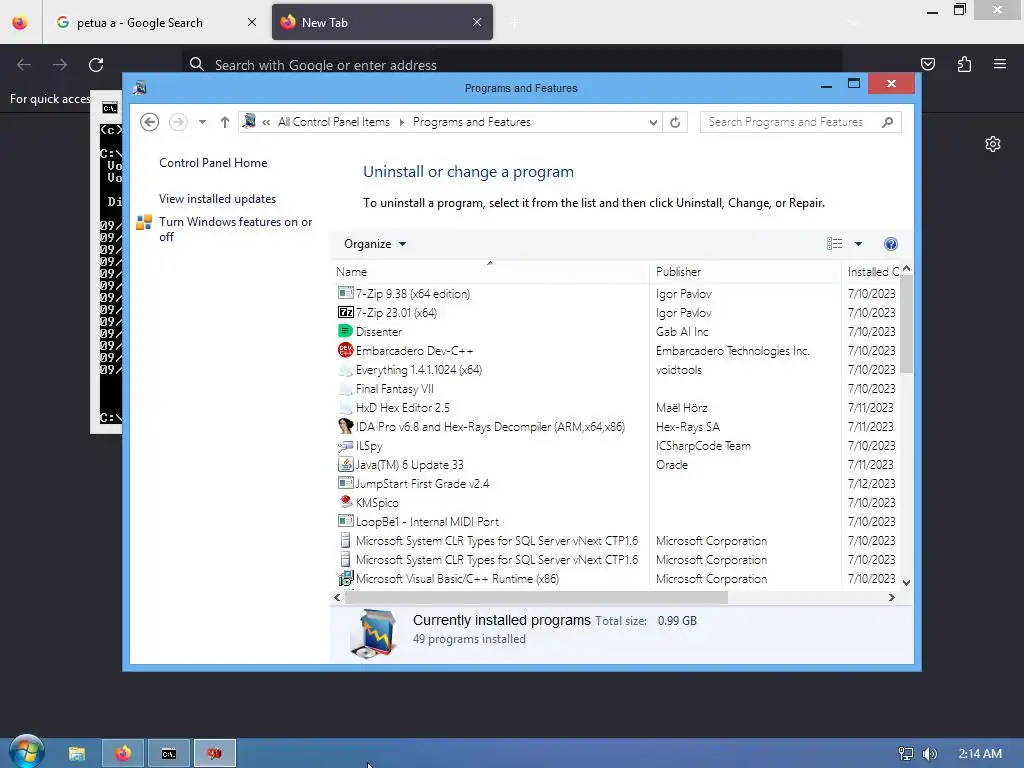Image resolution: width=1024 pixels, height=768 pixels.
Task: Click the 7-Zip 23.01 program icon
Action: (x=345, y=312)
